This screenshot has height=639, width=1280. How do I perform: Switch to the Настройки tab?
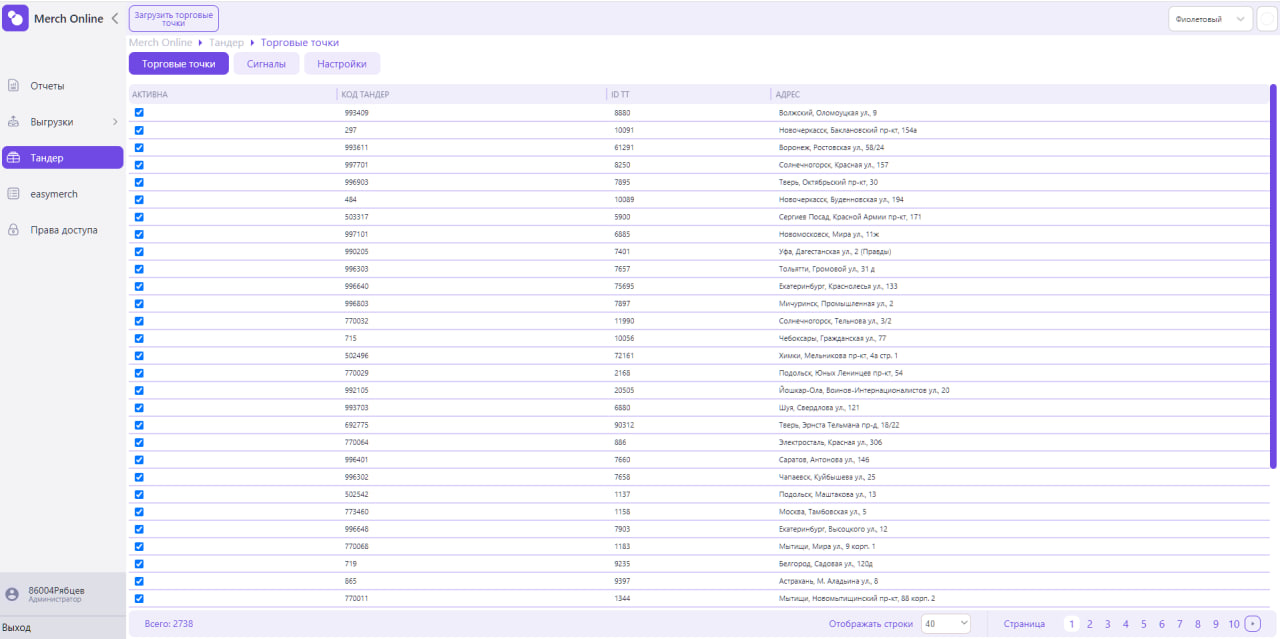click(x=342, y=64)
